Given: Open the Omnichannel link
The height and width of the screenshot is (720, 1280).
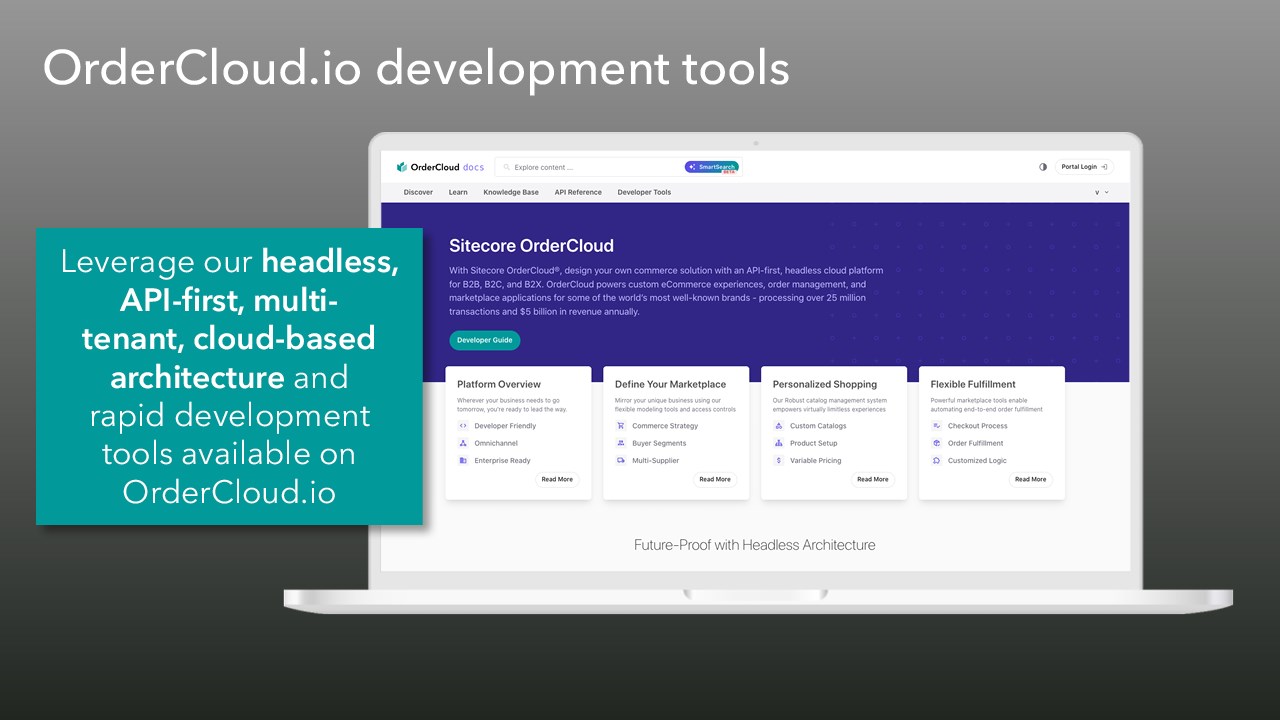Looking at the screenshot, I should point(496,443).
